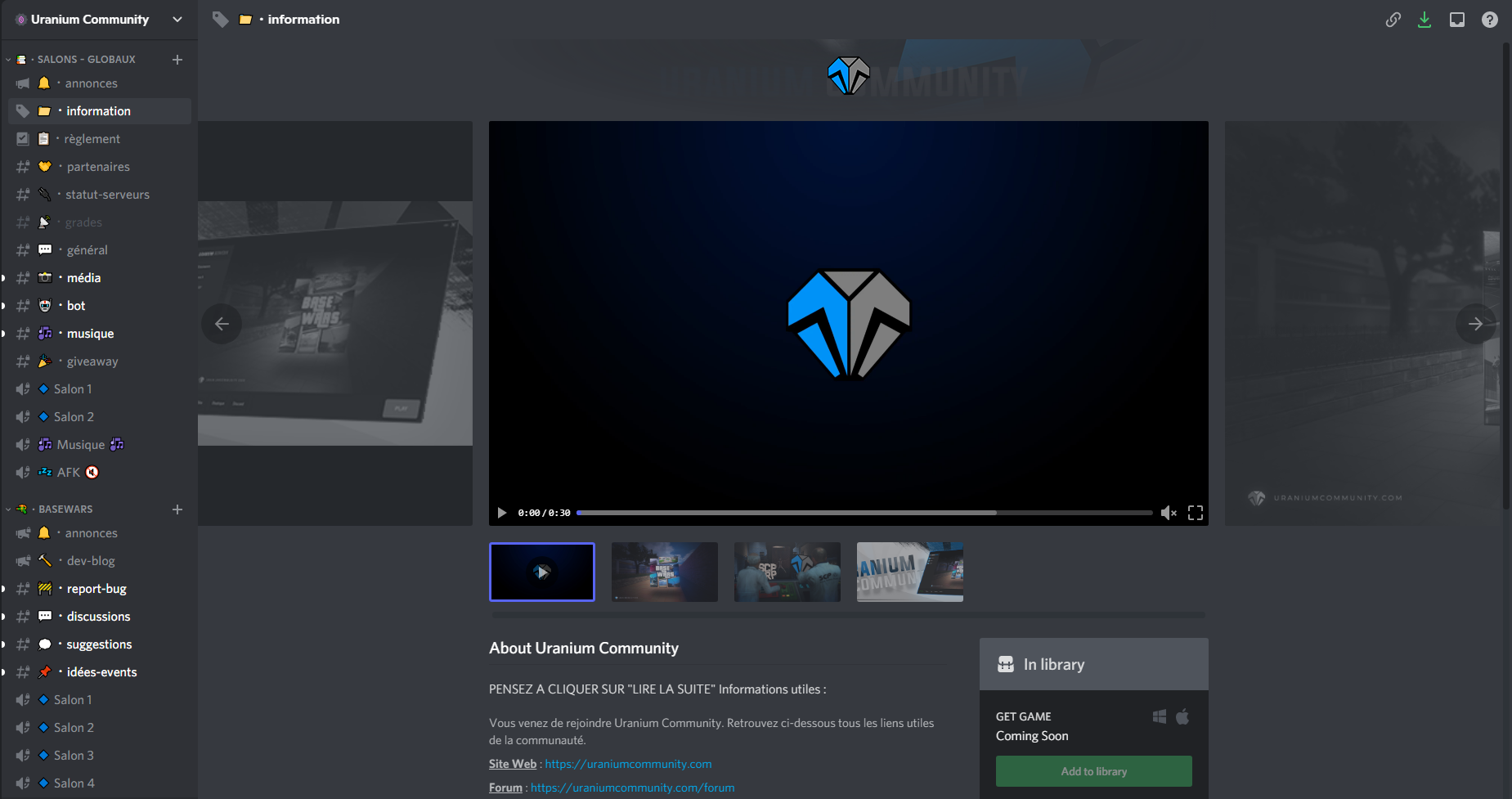Image resolution: width=1512 pixels, height=799 pixels.
Task: Click the tag icon beside information title
Action: pyautogui.click(x=220, y=19)
